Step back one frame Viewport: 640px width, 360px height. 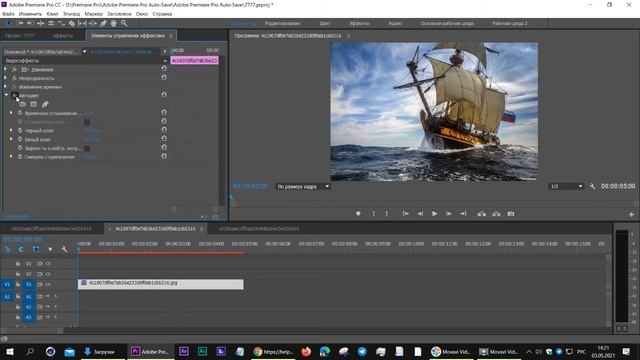pyautogui.click(x=420, y=214)
